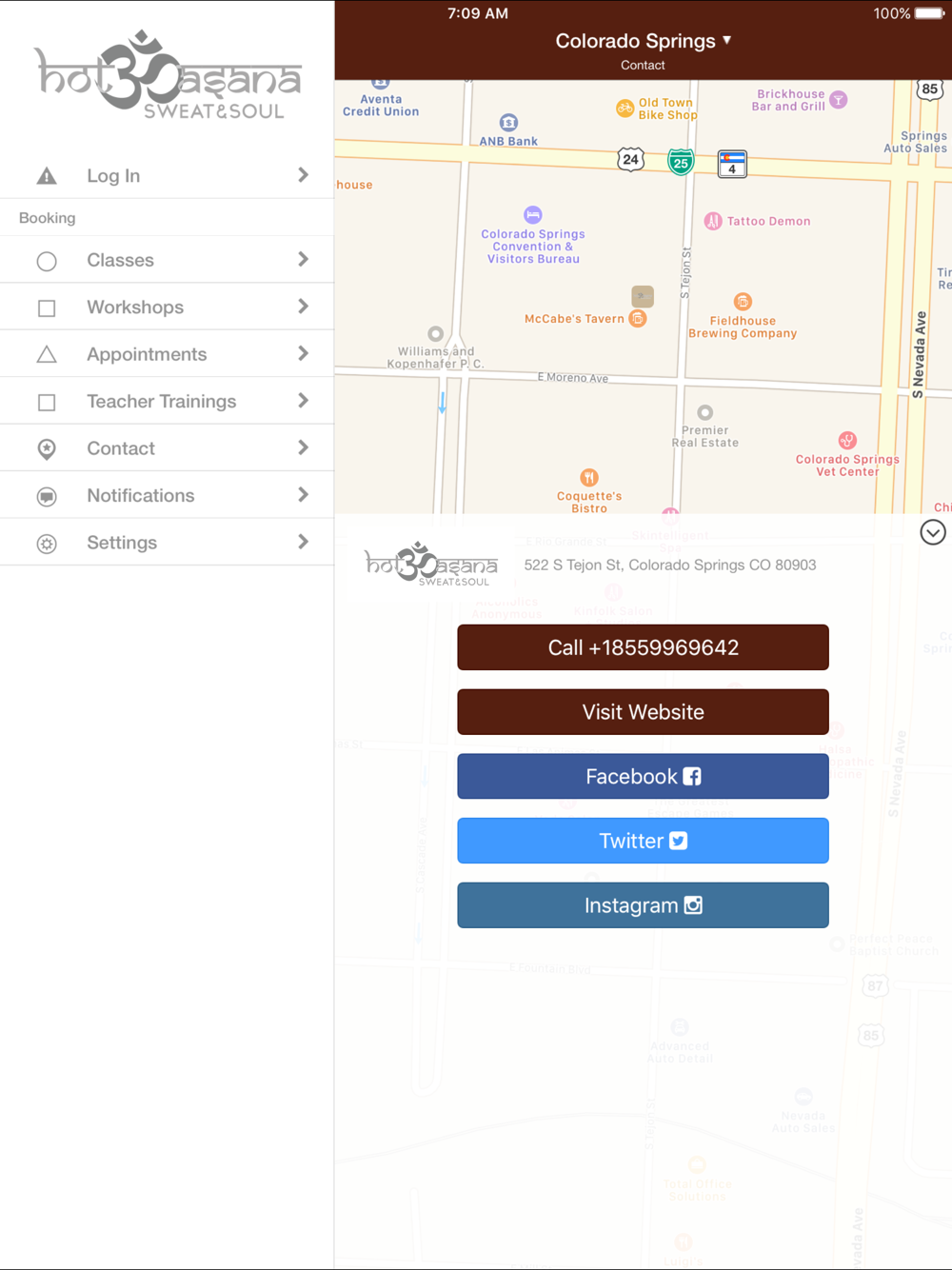
Task: Open the Appointments menu item
Action: click(167, 354)
